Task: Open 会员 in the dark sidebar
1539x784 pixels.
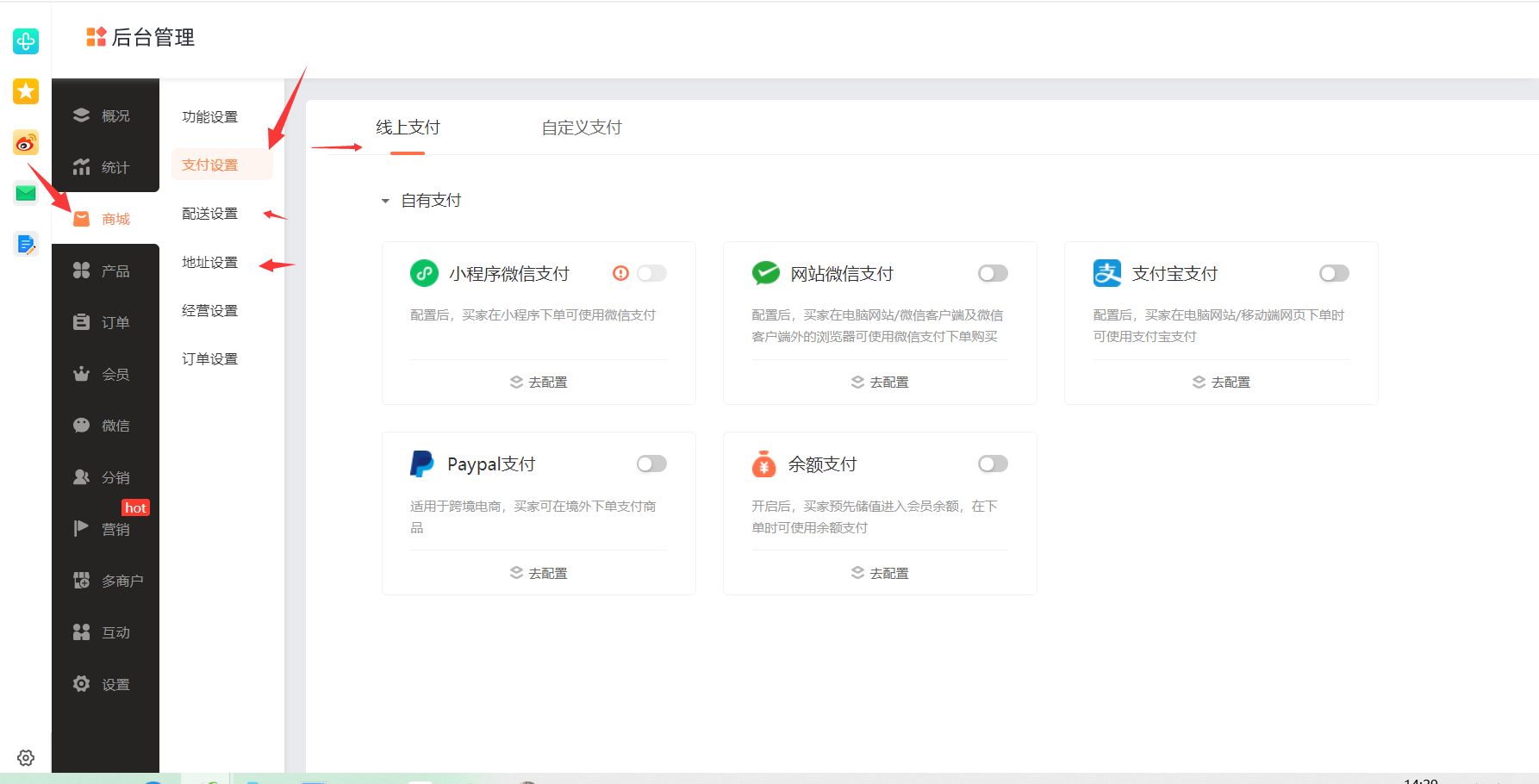Action: [105, 374]
